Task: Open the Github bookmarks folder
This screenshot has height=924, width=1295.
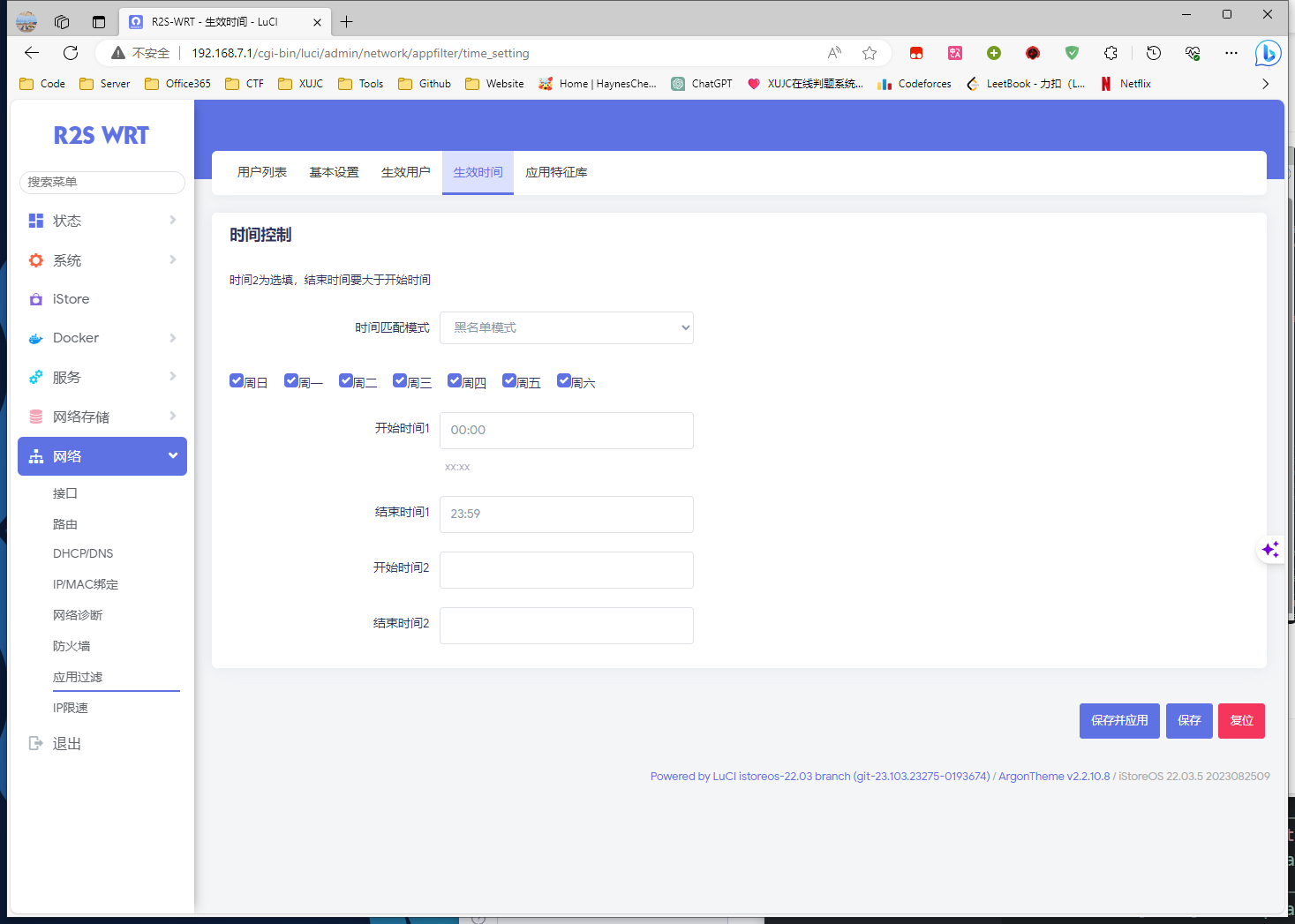Action: coord(425,84)
